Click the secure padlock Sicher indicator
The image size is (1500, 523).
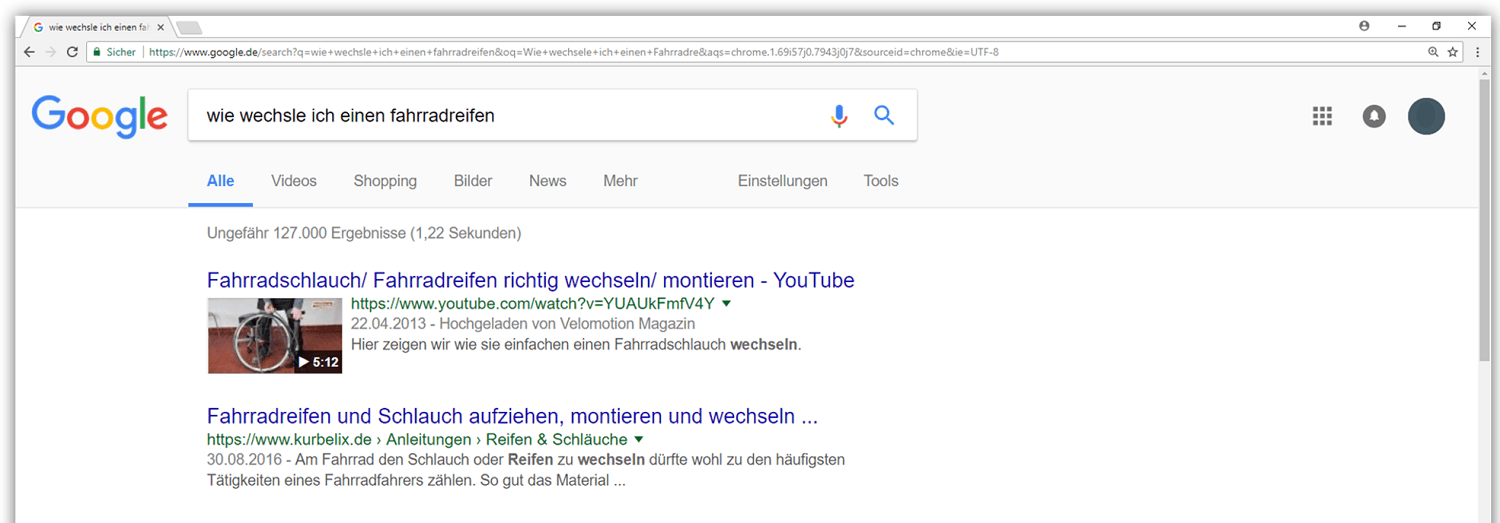click(114, 52)
